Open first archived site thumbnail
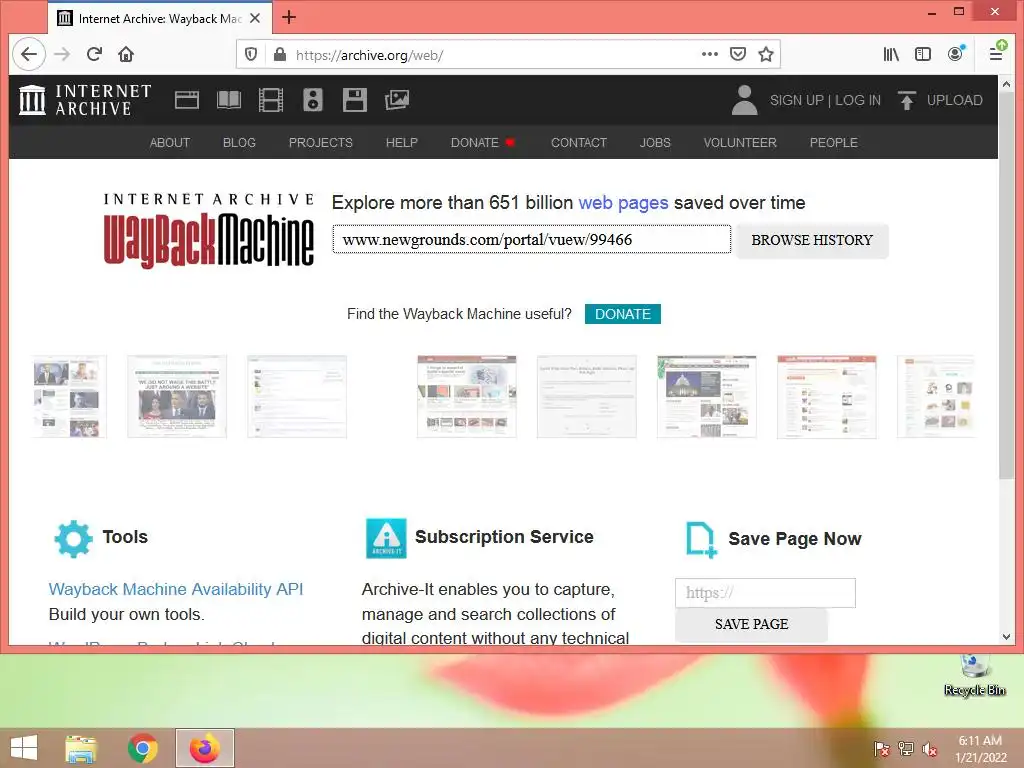Screen dimensions: 1024x768 [x=68, y=397]
